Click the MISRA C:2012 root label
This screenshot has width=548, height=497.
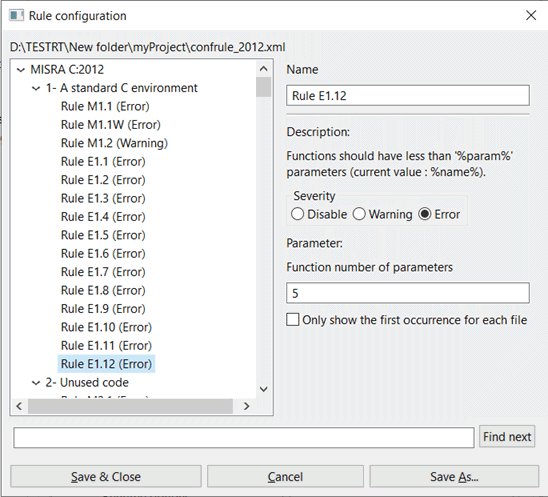click(x=67, y=70)
